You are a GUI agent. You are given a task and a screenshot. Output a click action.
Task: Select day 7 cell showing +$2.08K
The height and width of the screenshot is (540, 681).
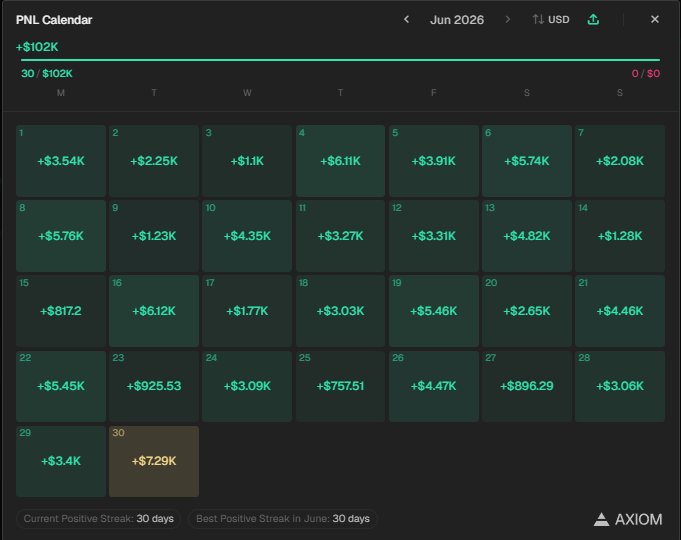click(620, 161)
